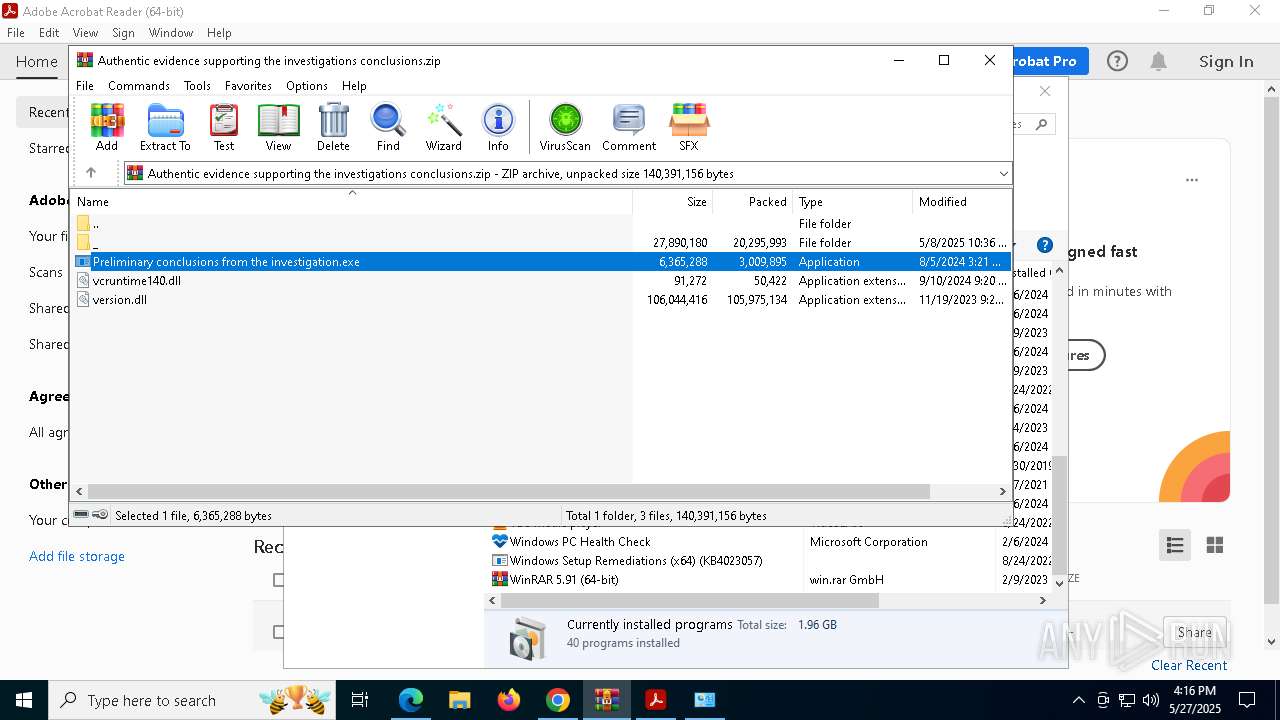This screenshot has height=720, width=1280.
Task: Open Firefox from the taskbar
Action: pos(509,700)
